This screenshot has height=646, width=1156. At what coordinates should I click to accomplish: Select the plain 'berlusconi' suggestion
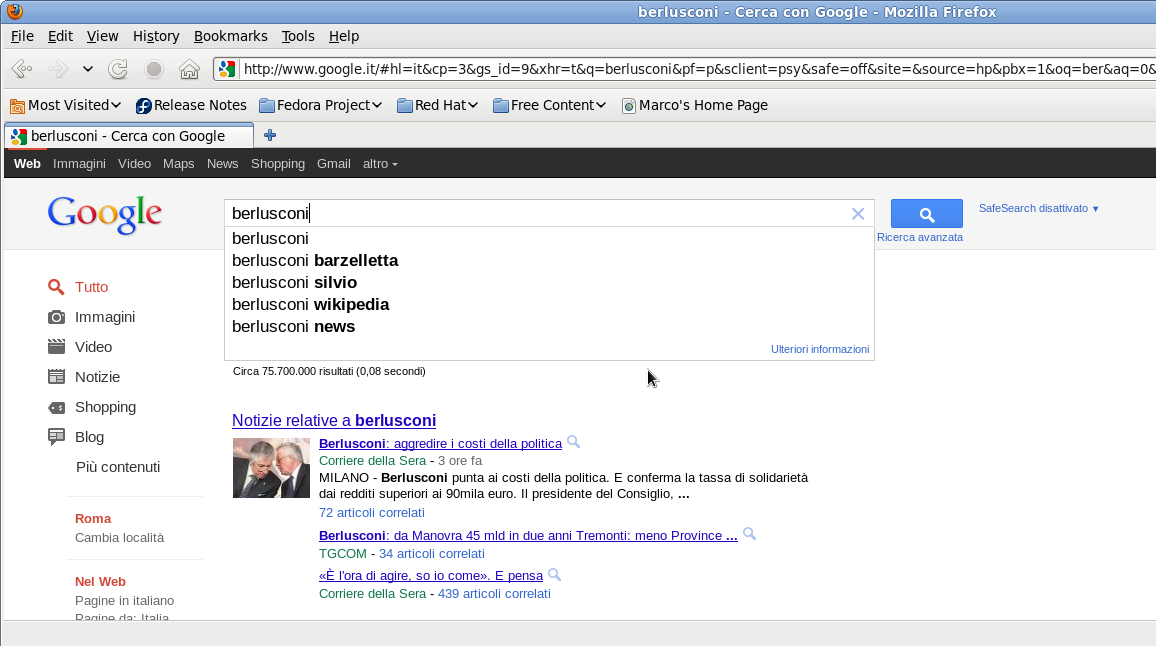pos(549,238)
